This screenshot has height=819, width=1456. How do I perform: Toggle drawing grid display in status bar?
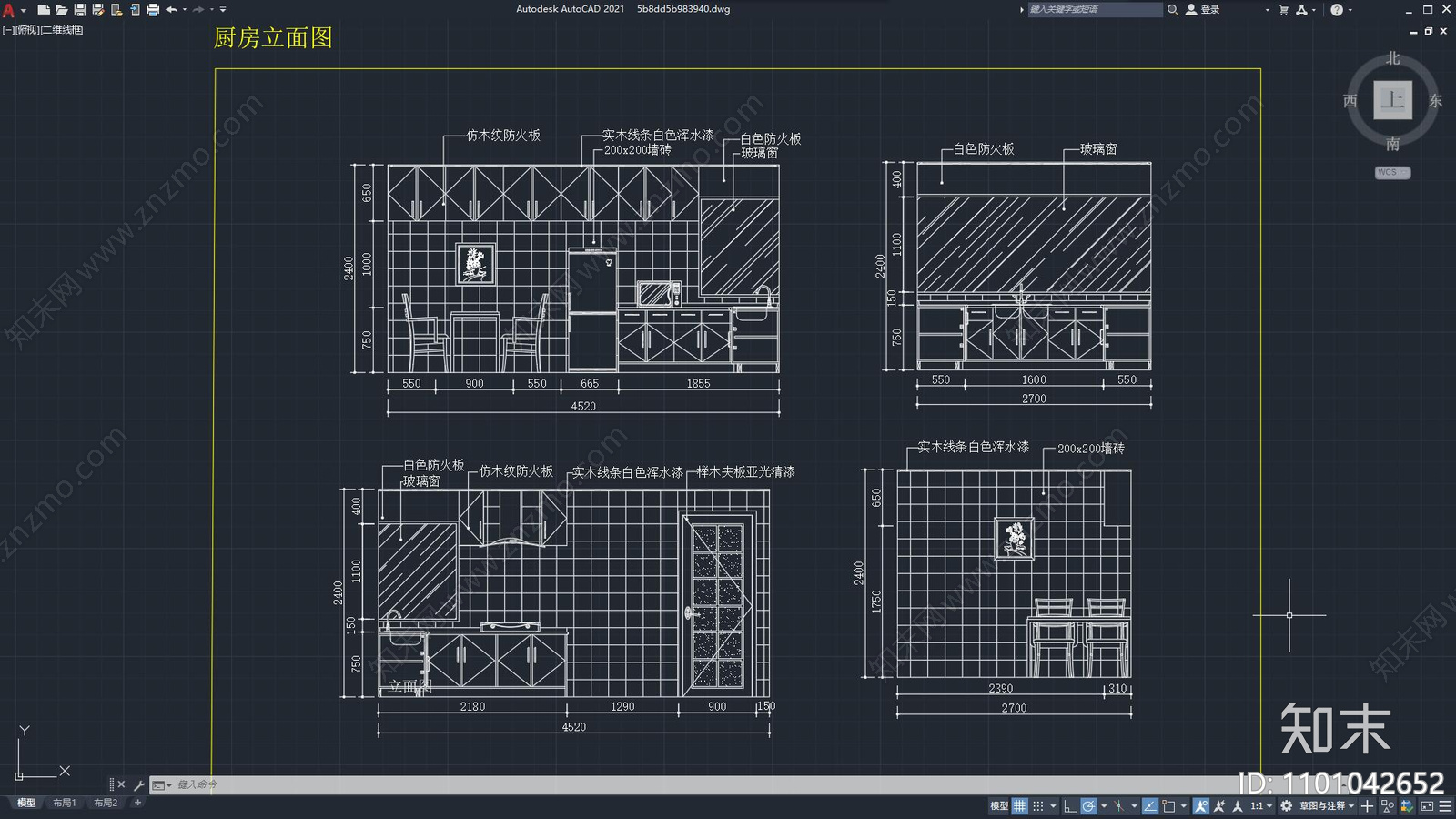[x=1019, y=805]
